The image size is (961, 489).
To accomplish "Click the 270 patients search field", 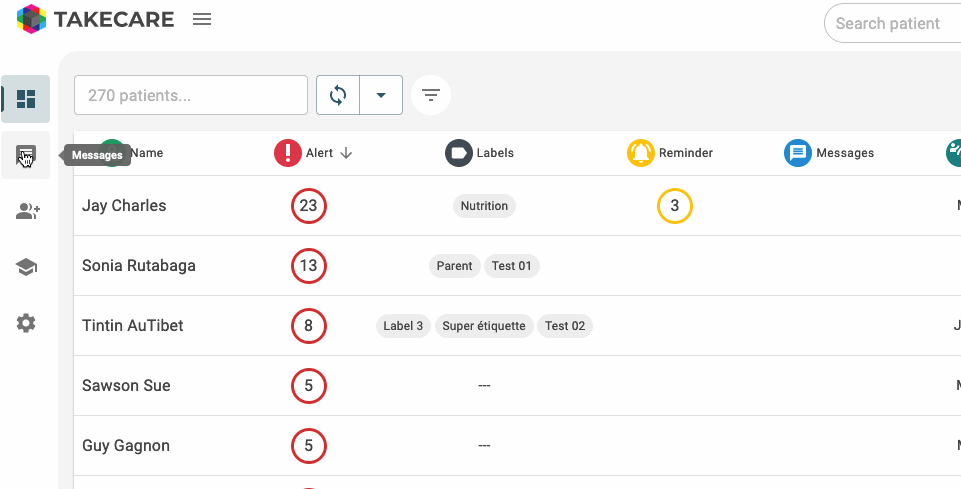I will click(191, 95).
